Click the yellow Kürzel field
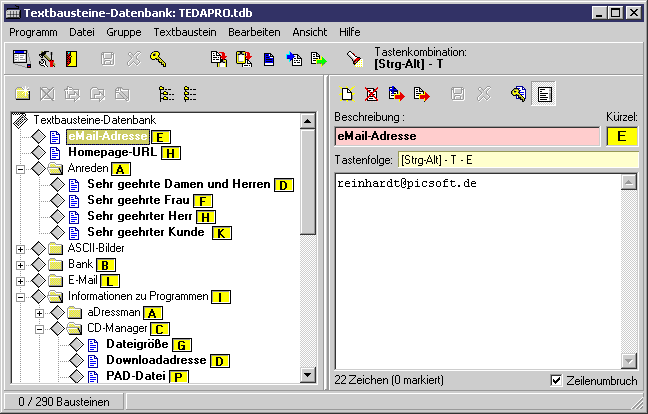648x414 pixels. coord(622,136)
